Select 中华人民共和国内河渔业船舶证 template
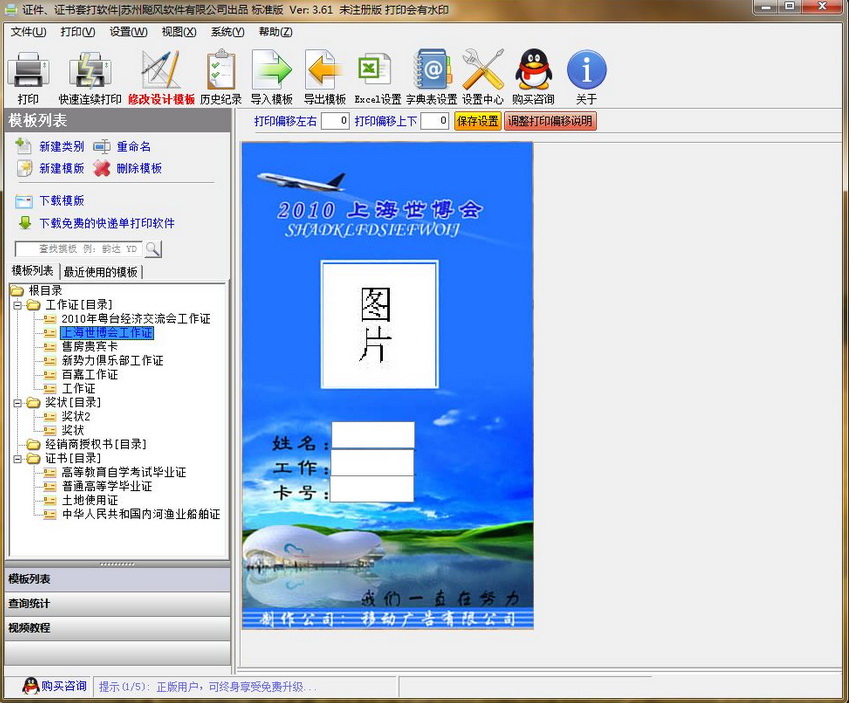This screenshot has height=703, width=851. (141, 514)
